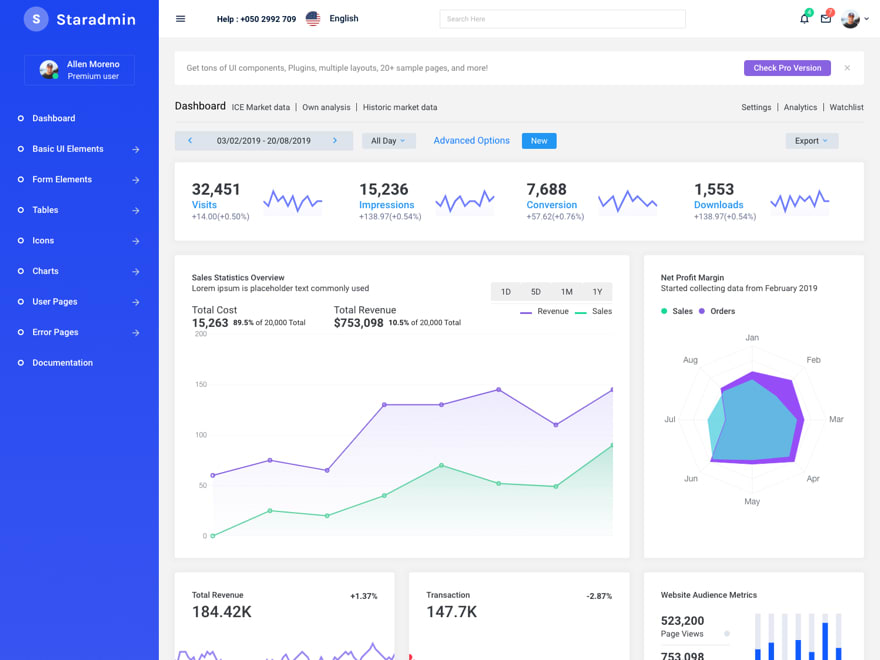Open notifications bell icon
The image size is (880, 660).
[x=804, y=19]
